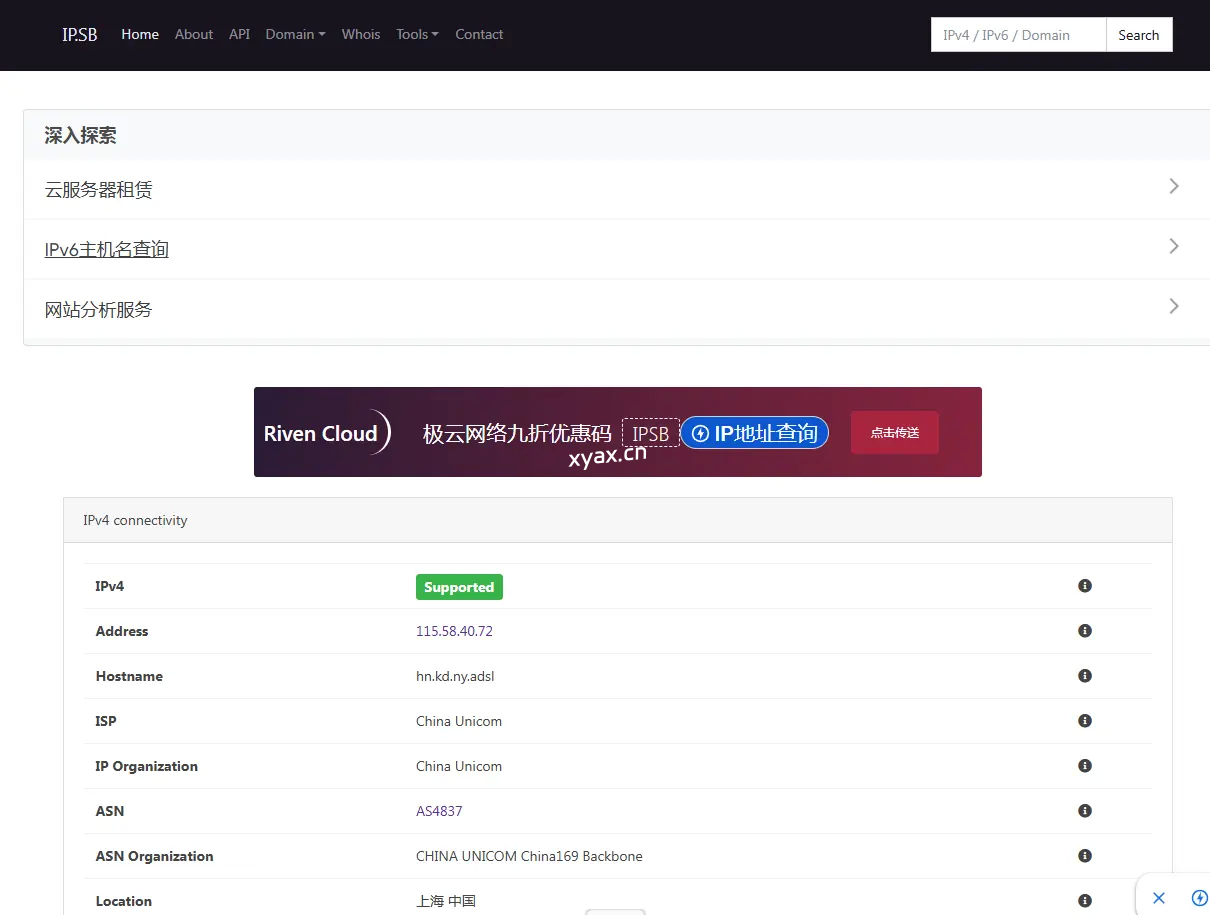
Task: Click the info icon in the IPv4 row
Action: click(1085, 586)
